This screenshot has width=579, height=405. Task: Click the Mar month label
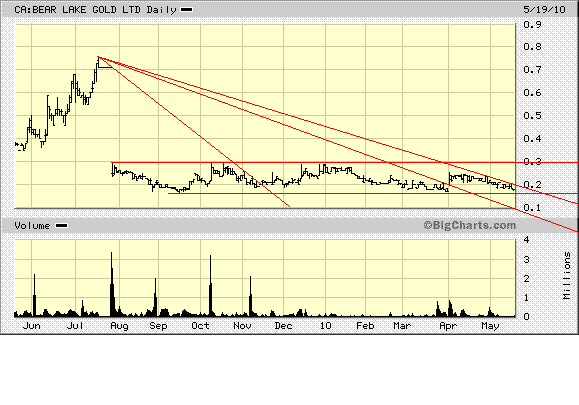pyautogui.click(x=402, y=326)
